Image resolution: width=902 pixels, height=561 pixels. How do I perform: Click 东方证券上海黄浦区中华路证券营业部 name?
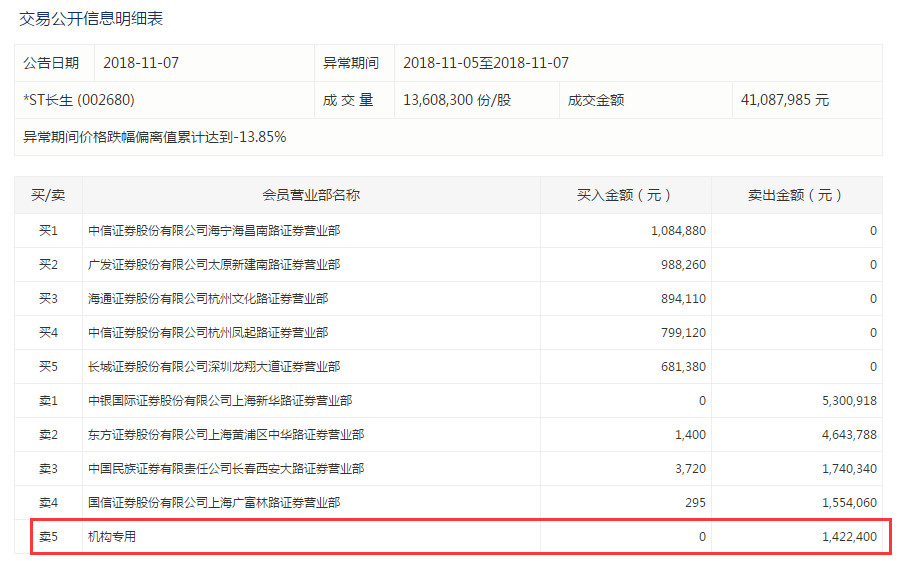coord(226,434)
